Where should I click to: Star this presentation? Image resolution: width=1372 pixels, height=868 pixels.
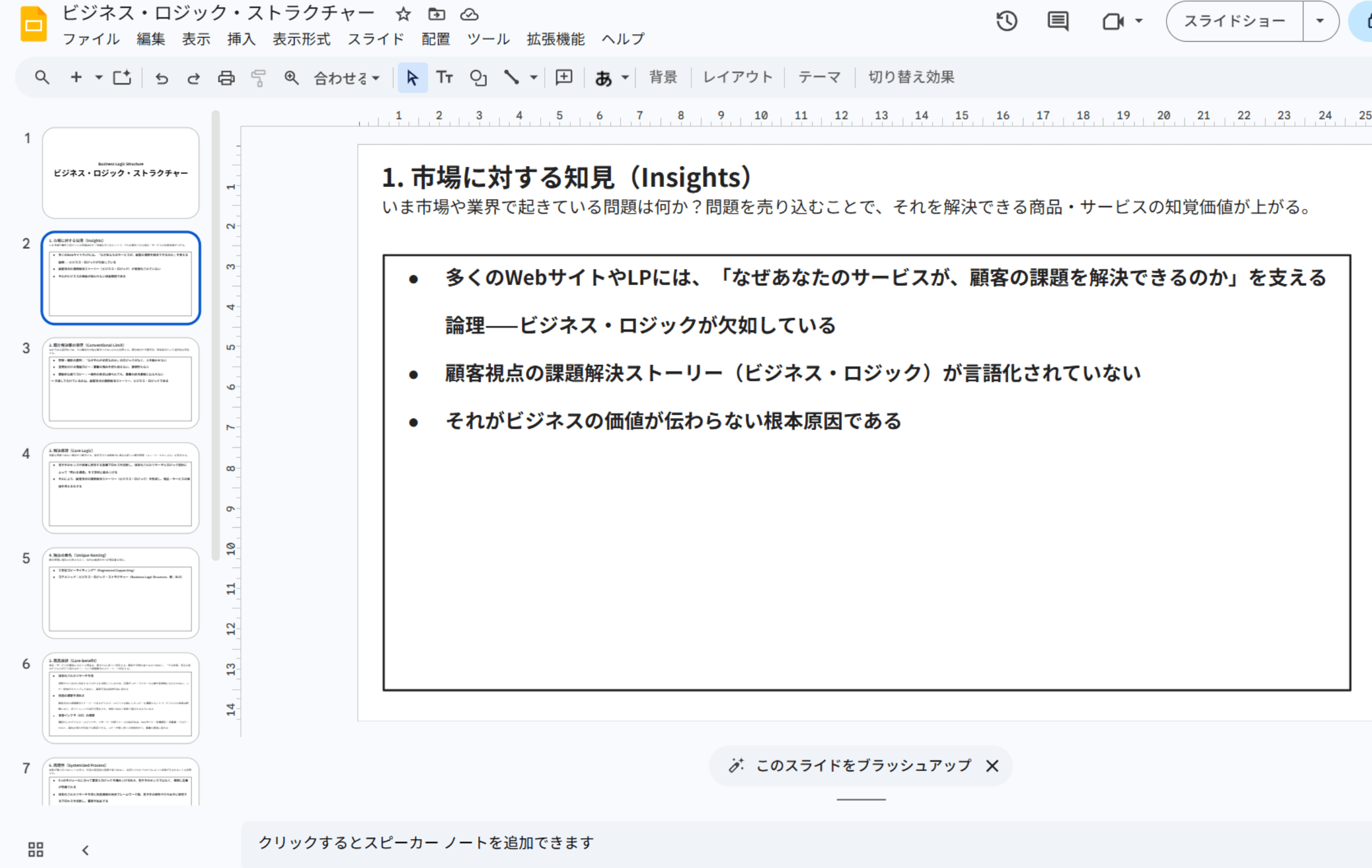403,14
